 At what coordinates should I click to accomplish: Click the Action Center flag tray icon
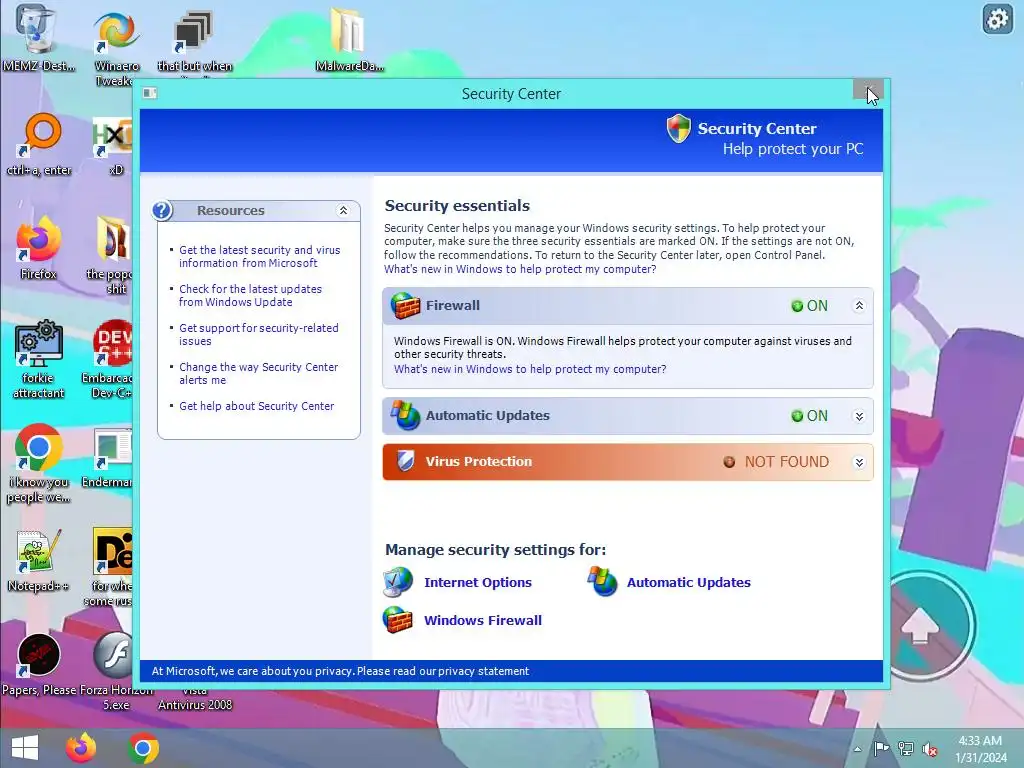coord(882,749)
